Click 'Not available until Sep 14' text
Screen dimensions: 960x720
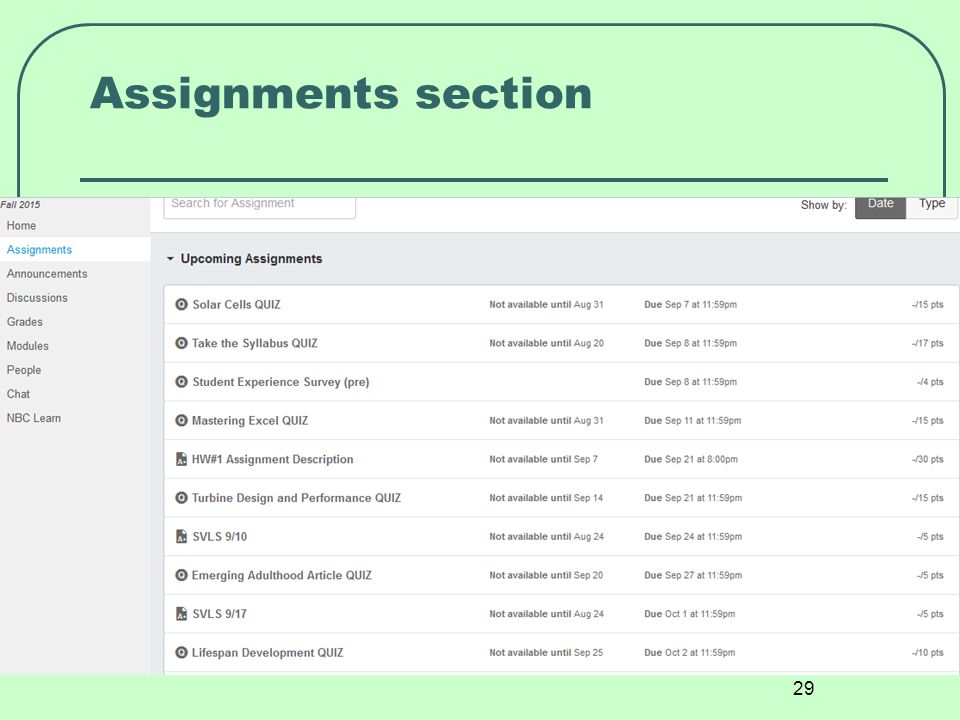click(x=546, y=498)
